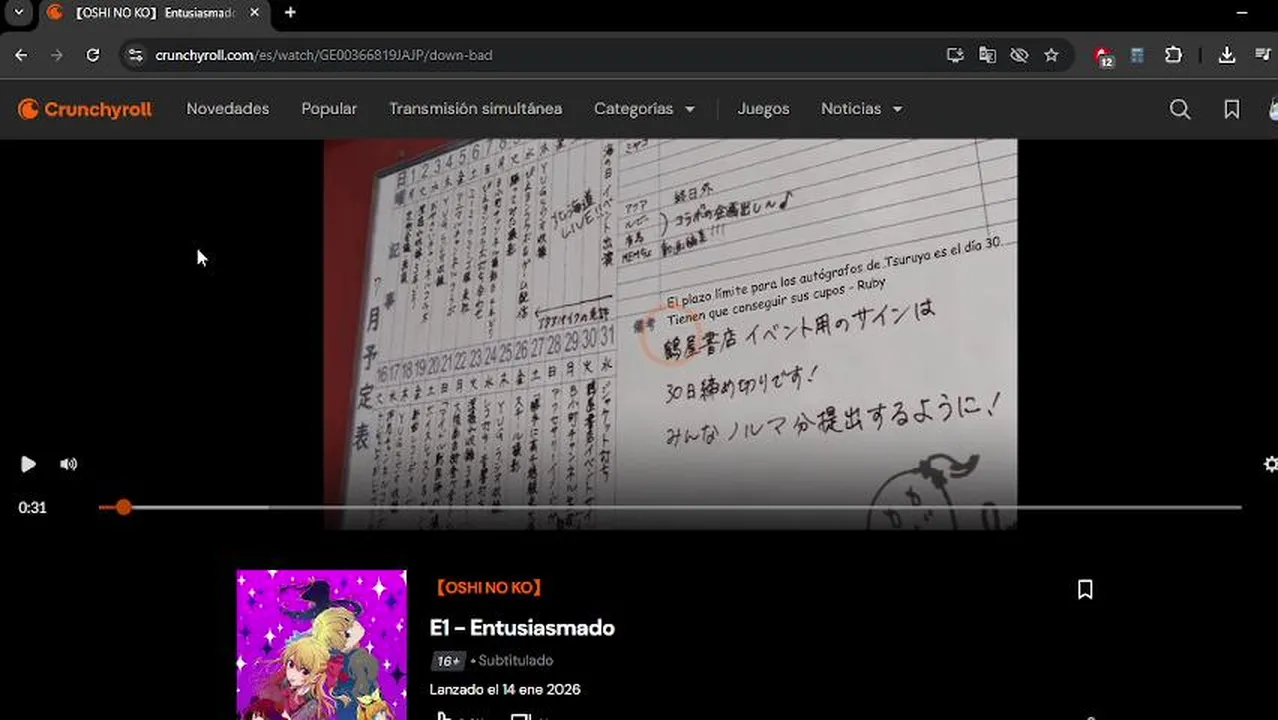Install app icon in address bar
The width and height of the screenshot is (1278, 720).
click(955, 55)
